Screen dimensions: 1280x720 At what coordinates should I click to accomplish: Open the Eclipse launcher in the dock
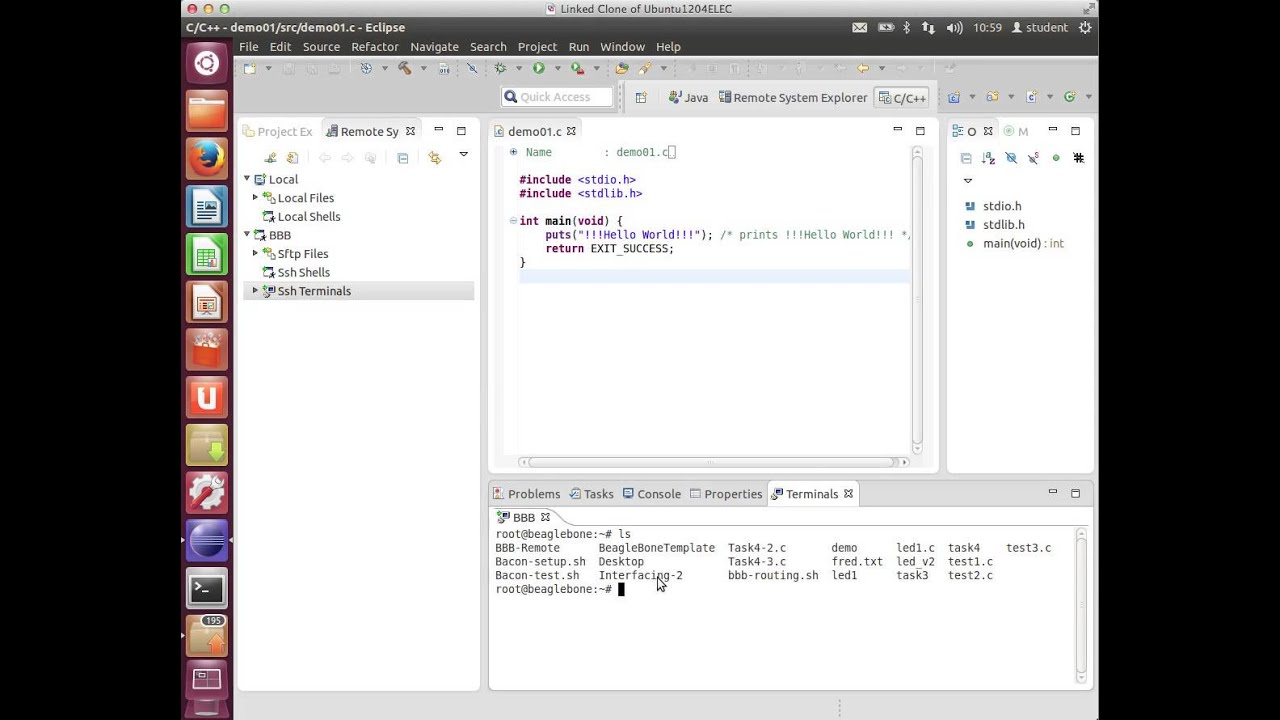click(x=207, y=541)
